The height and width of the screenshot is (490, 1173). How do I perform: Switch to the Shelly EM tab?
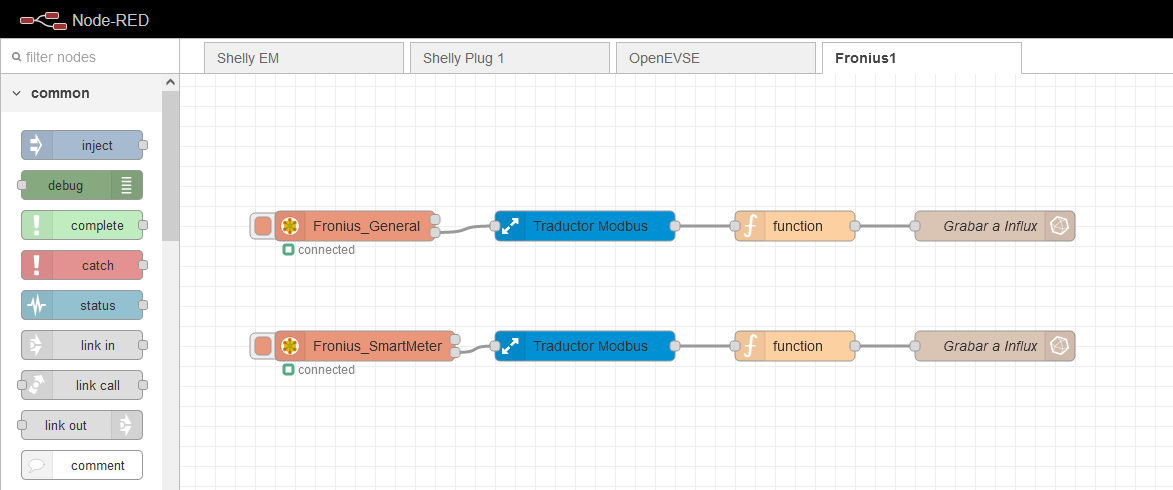[x=304, y=58]
